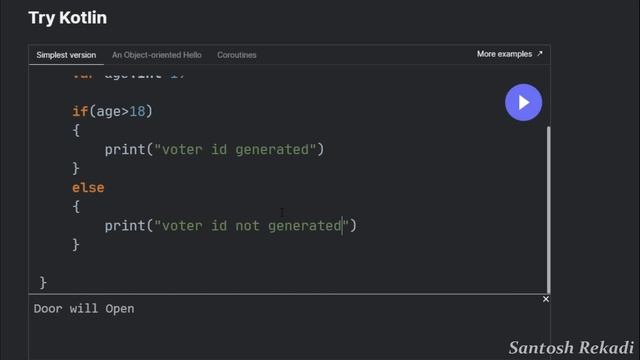Image resolution: width=640 pixels, height=360 pixels.
Task: Select the Coroutines tab
Action: (237, 55)
